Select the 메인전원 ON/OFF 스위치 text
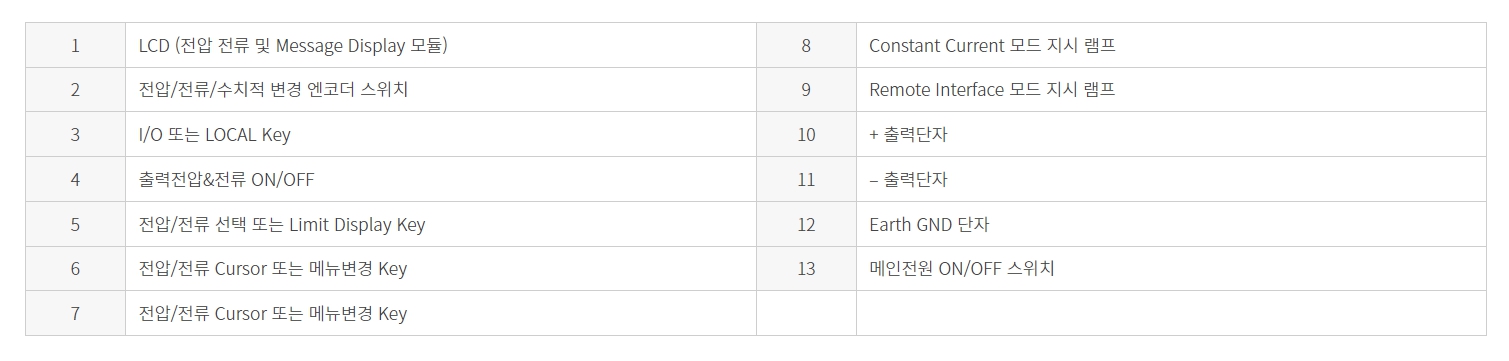The width and height of the screenshot is (1509, 361). [x=962, y=269]
